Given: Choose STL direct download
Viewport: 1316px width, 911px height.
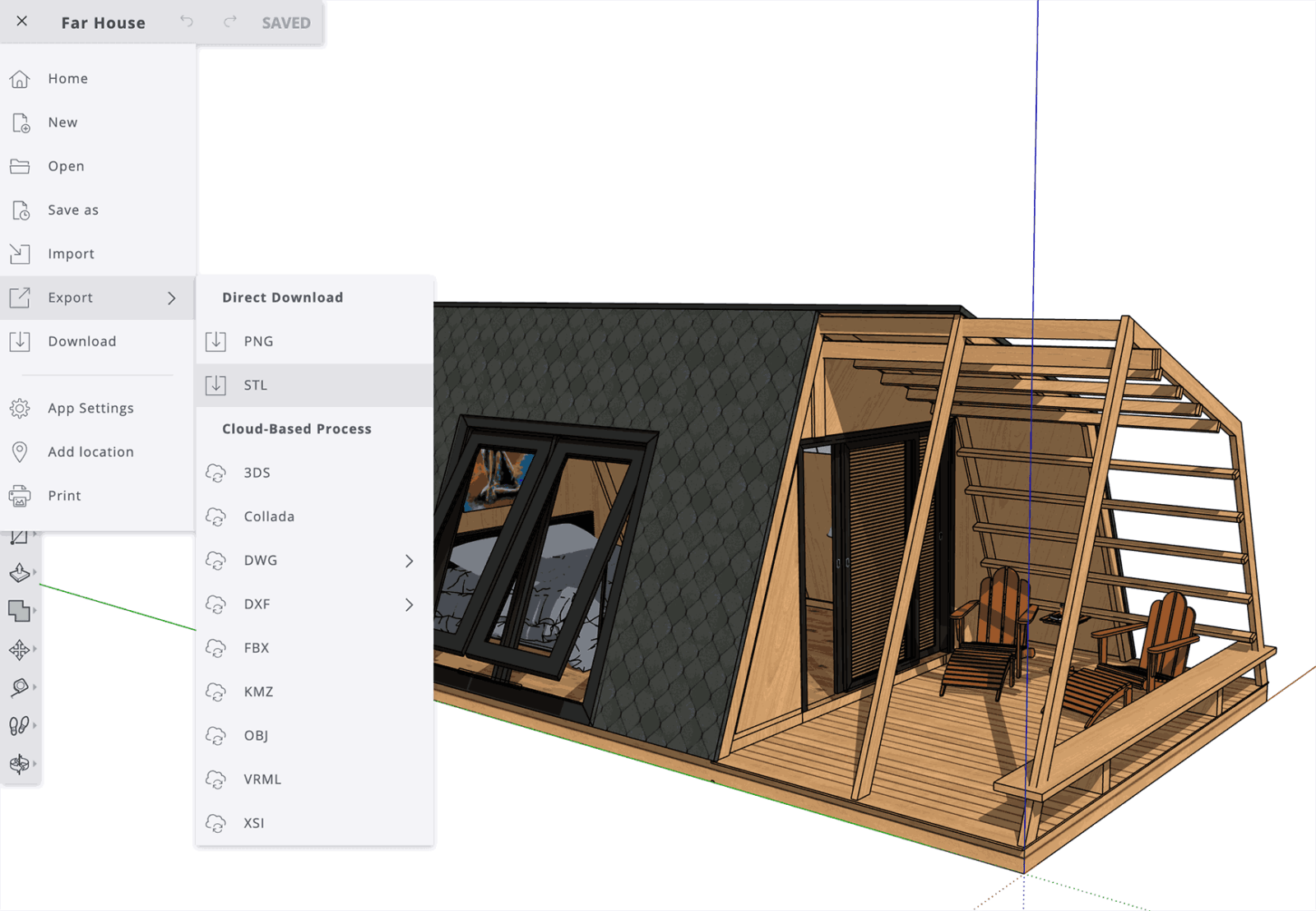Looking at the screenshot, I should coord(255,385).
